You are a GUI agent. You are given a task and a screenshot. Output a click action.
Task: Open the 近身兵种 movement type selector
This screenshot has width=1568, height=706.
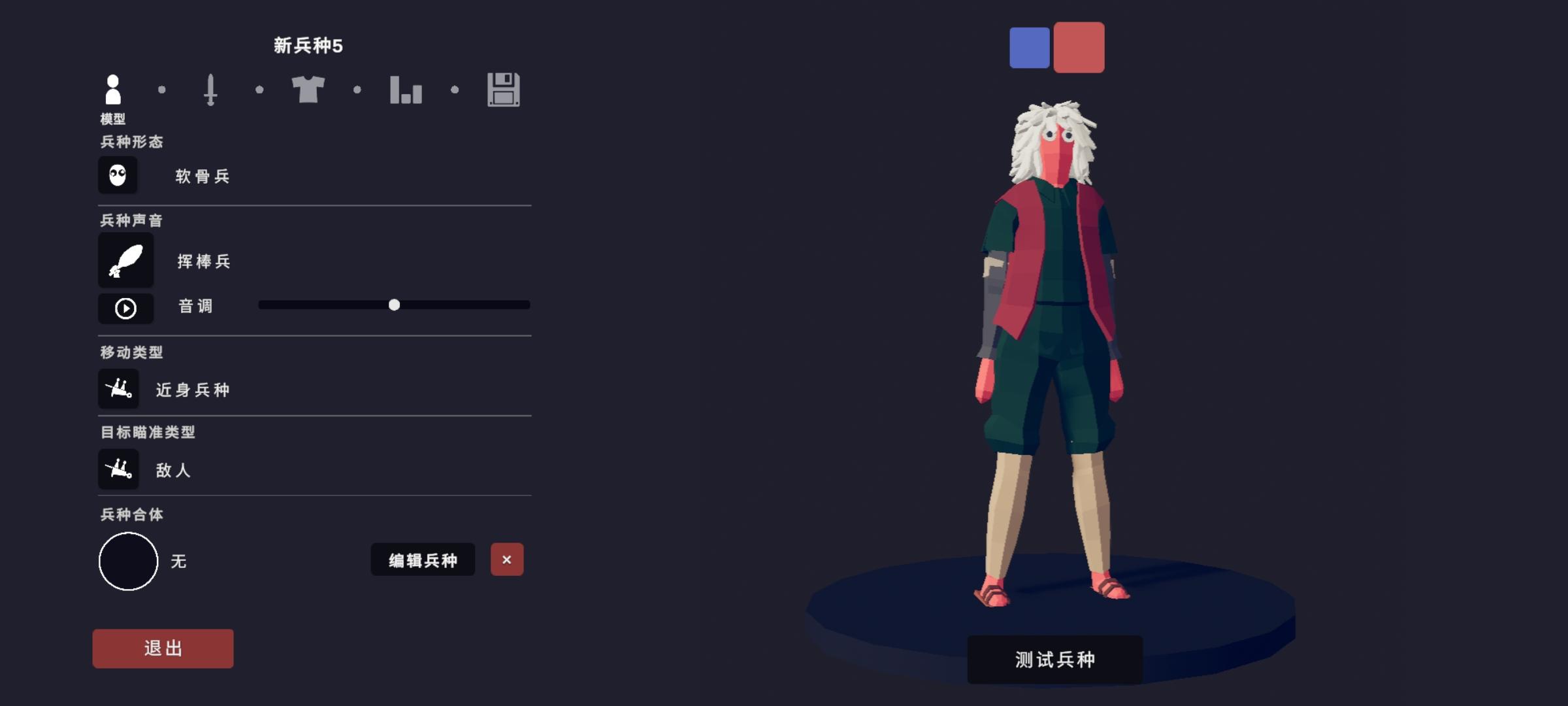tap(193, 390)
